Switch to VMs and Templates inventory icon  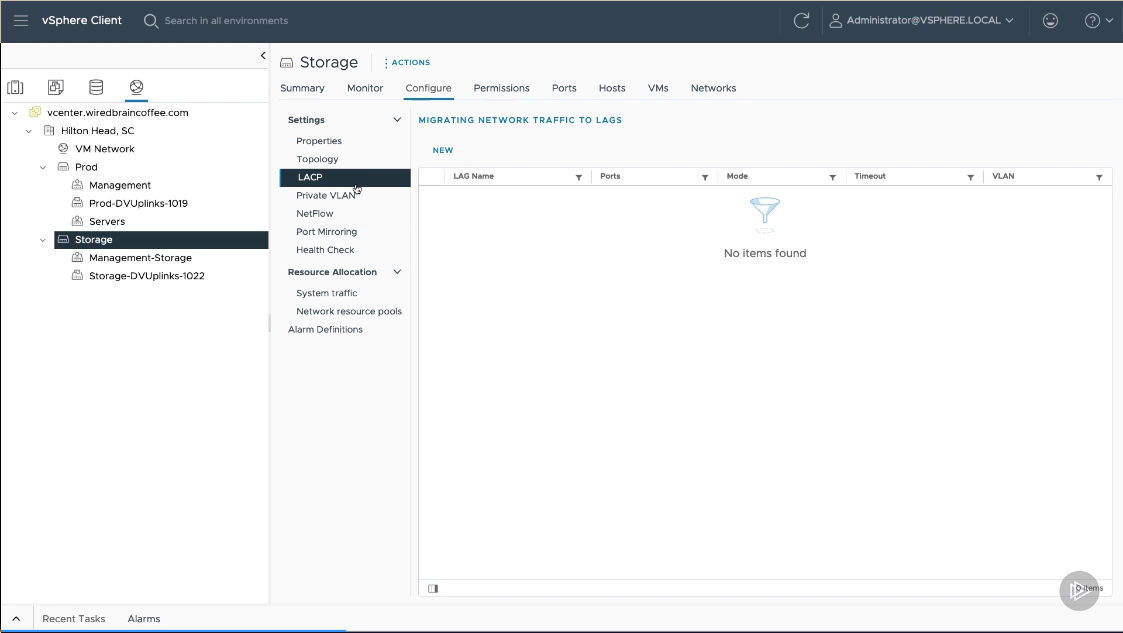coord(55,88)
